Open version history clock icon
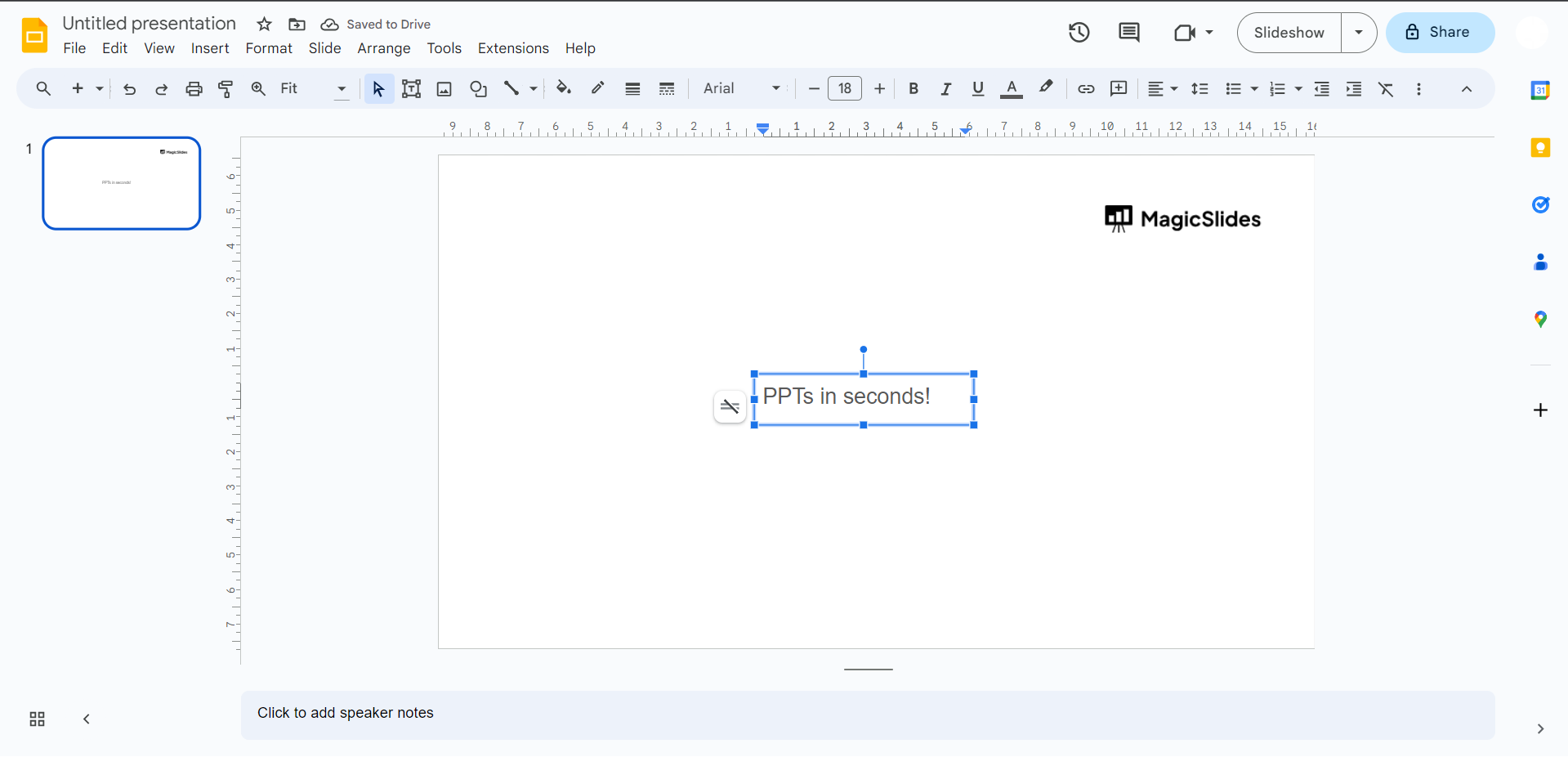 1079,33
